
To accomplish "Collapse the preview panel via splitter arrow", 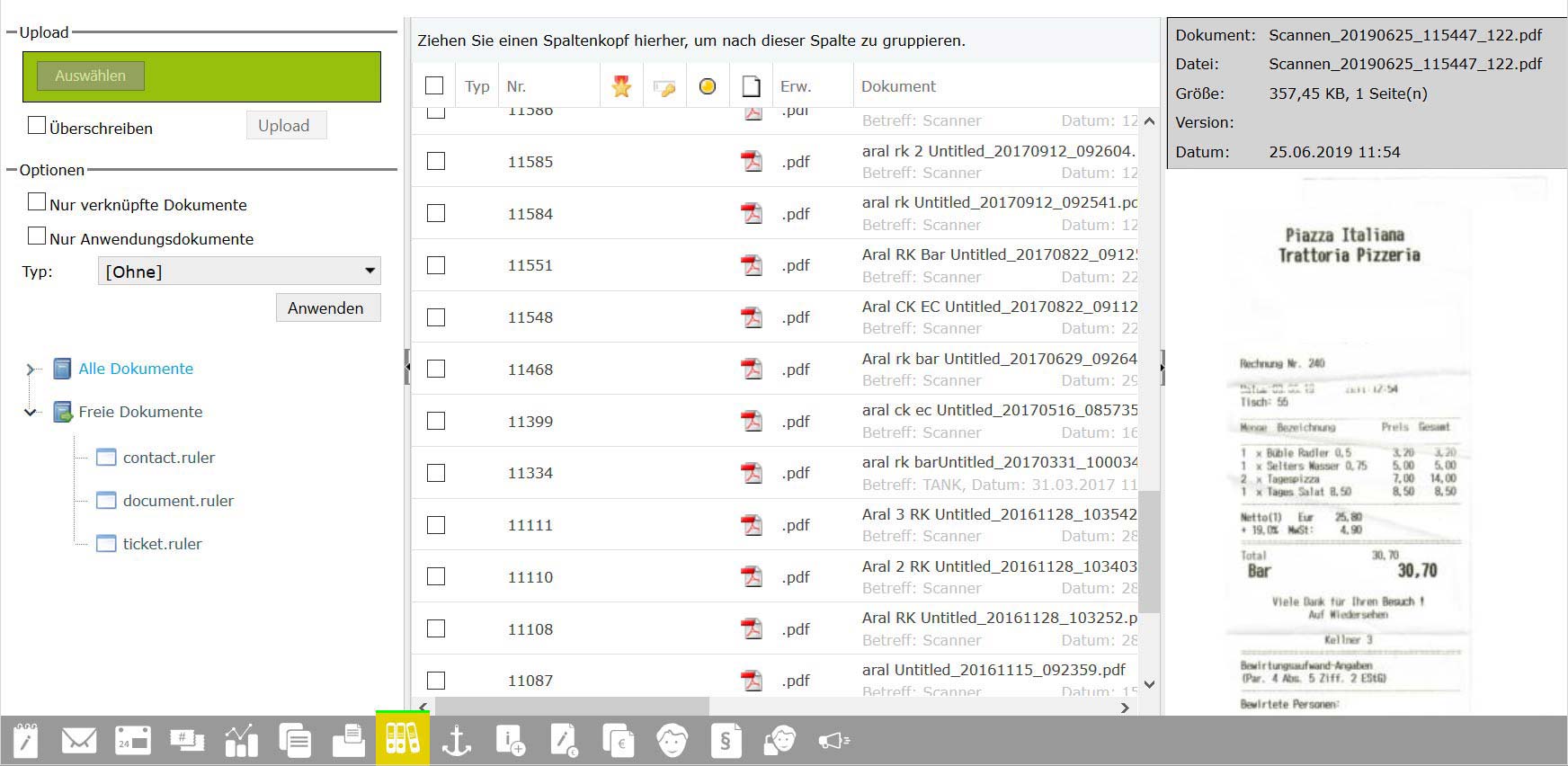I will coord(1163,367).
